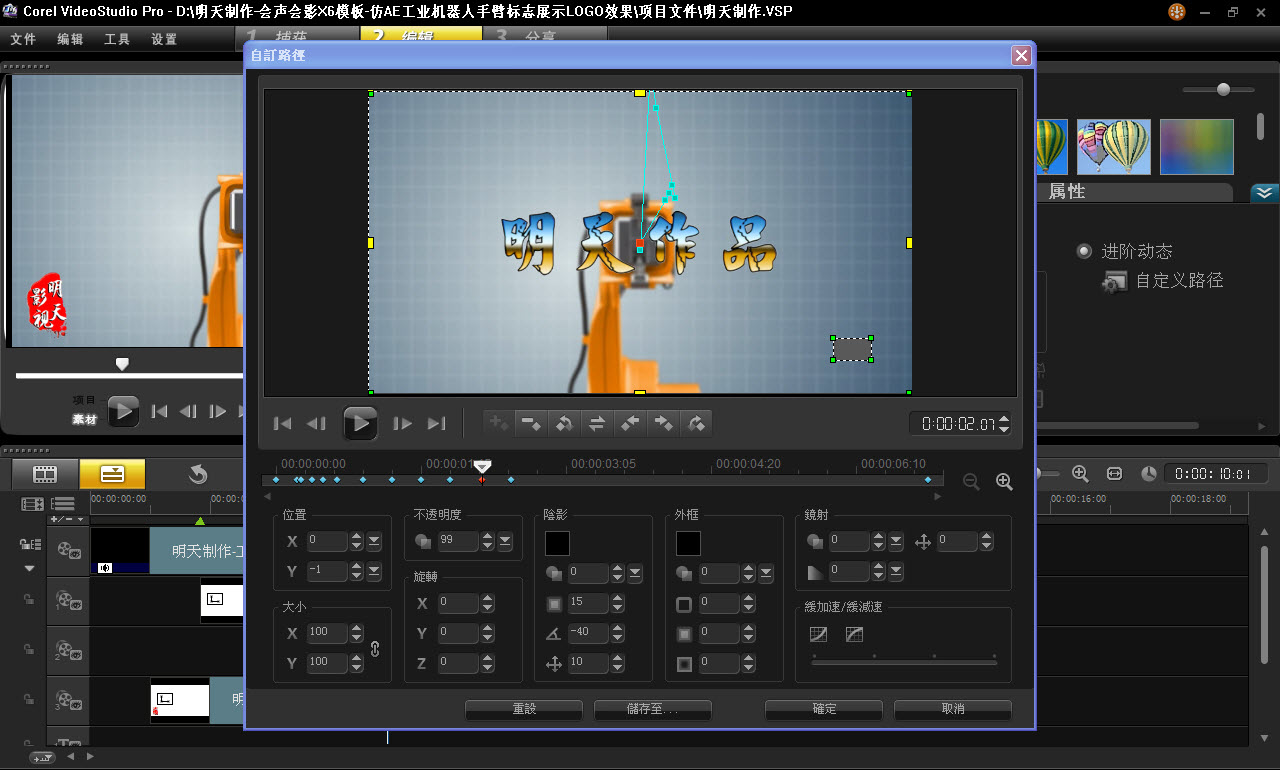Open the 编辑 menu
This screenshot has width=1280, height=770.
70,40
